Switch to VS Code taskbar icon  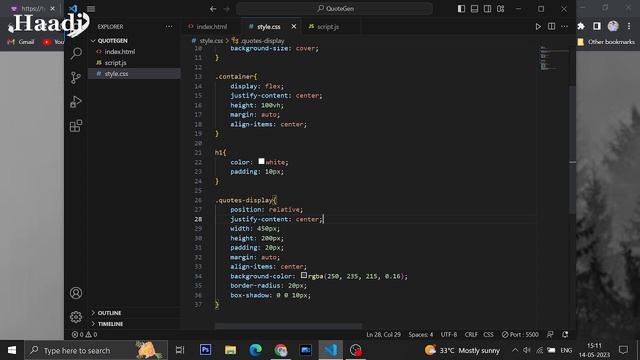[x=331, y=350]
